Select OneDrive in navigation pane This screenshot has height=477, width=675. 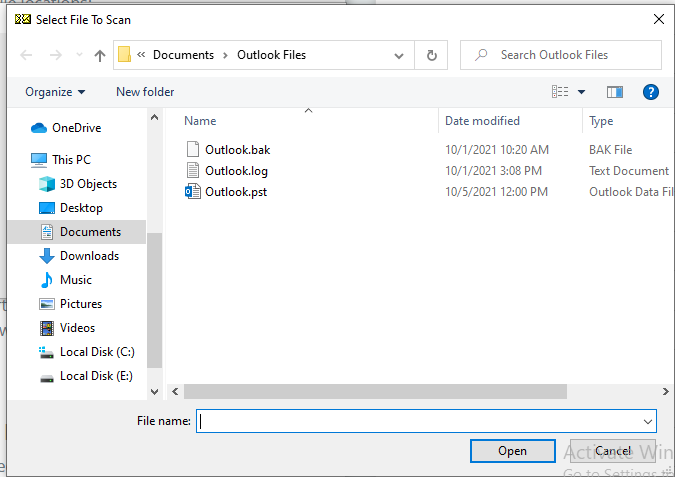click(77, 128)
